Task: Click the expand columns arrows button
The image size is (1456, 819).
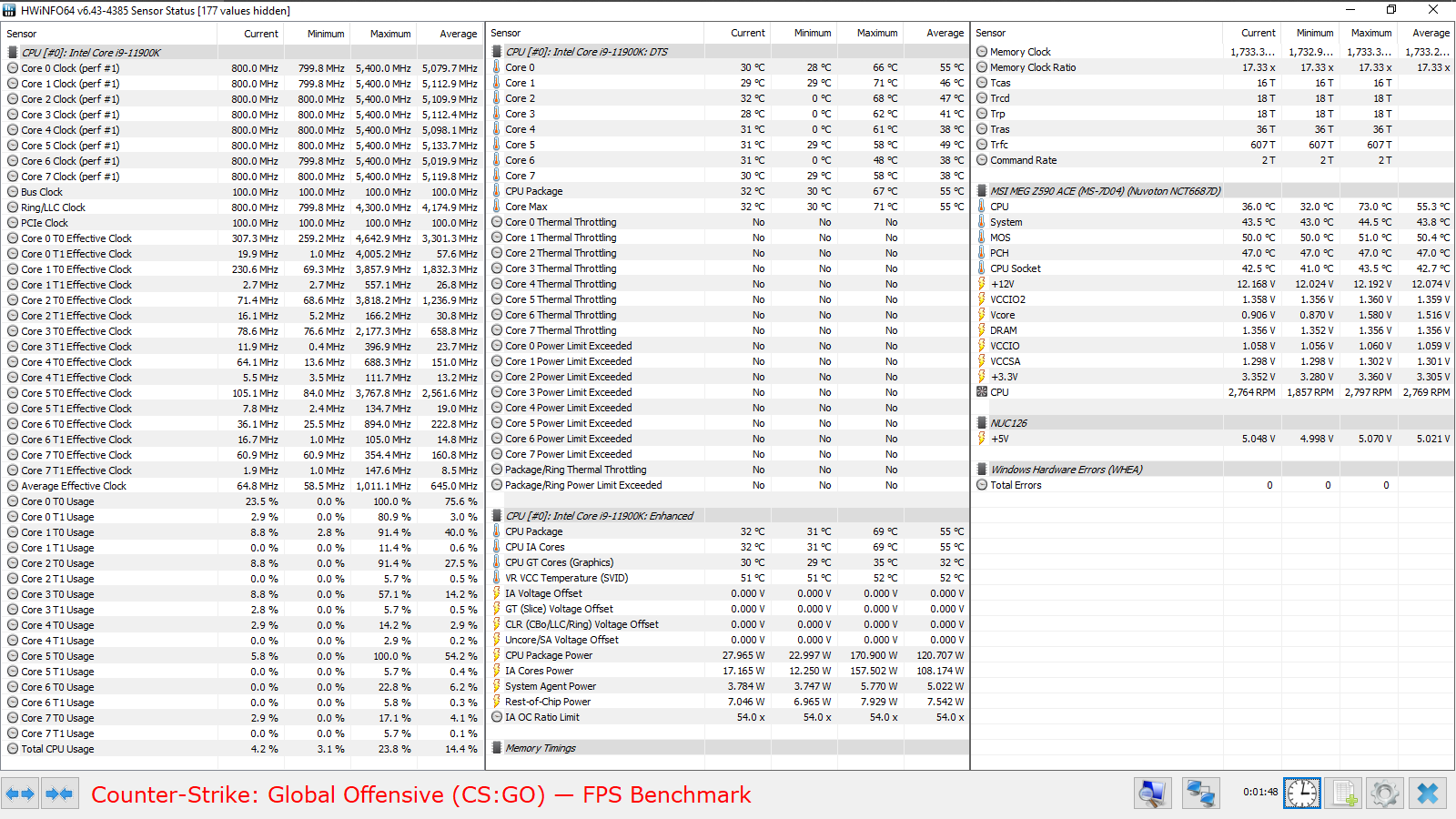Action: pos(20,794)
